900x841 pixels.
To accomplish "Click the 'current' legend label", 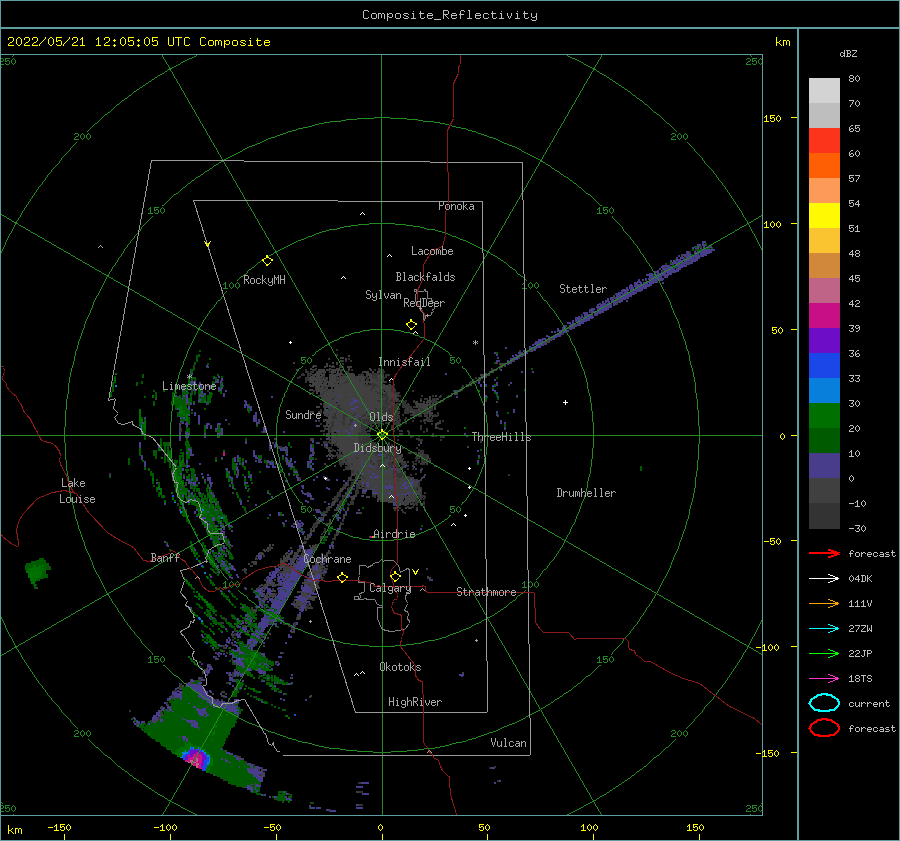I will pos(869,704).
